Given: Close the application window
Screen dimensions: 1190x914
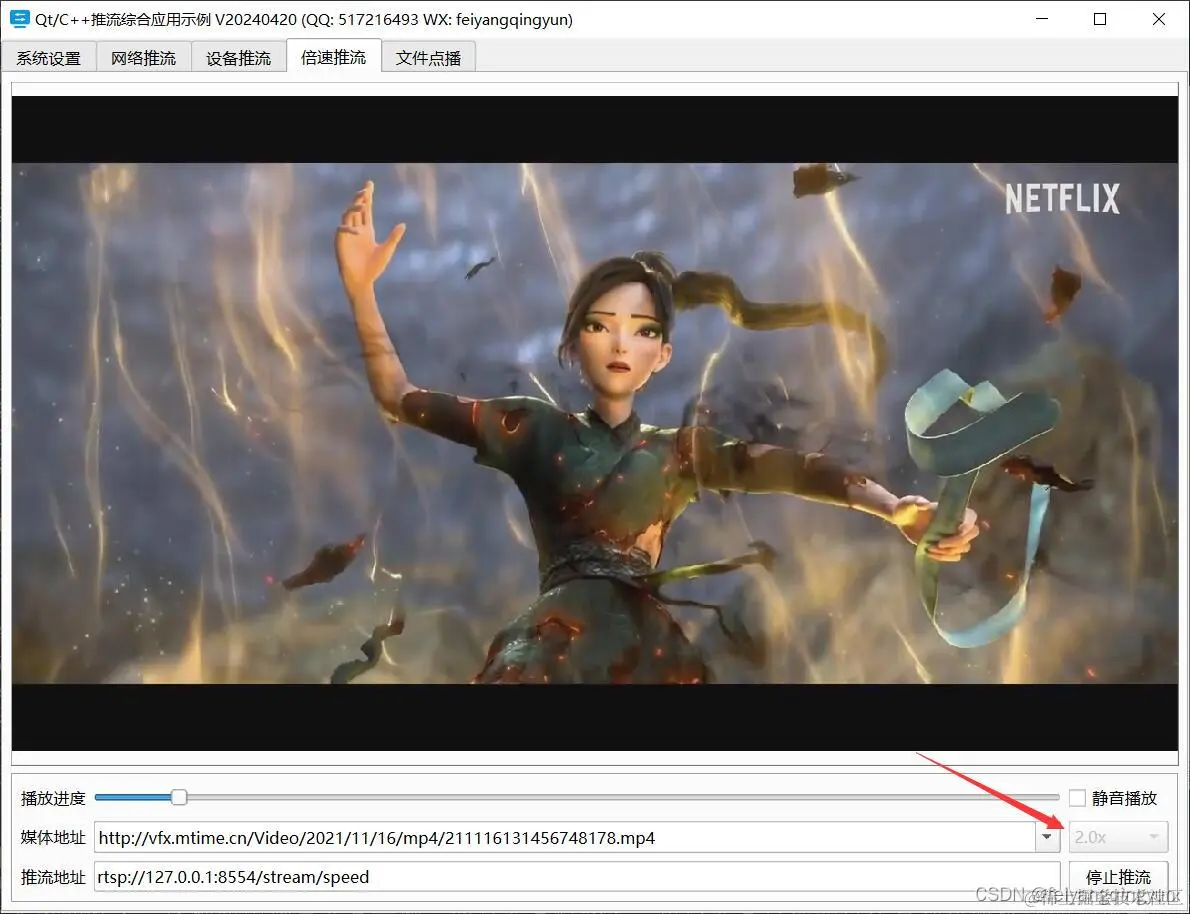Looking at the screenshot, I should pos(1159,19).
